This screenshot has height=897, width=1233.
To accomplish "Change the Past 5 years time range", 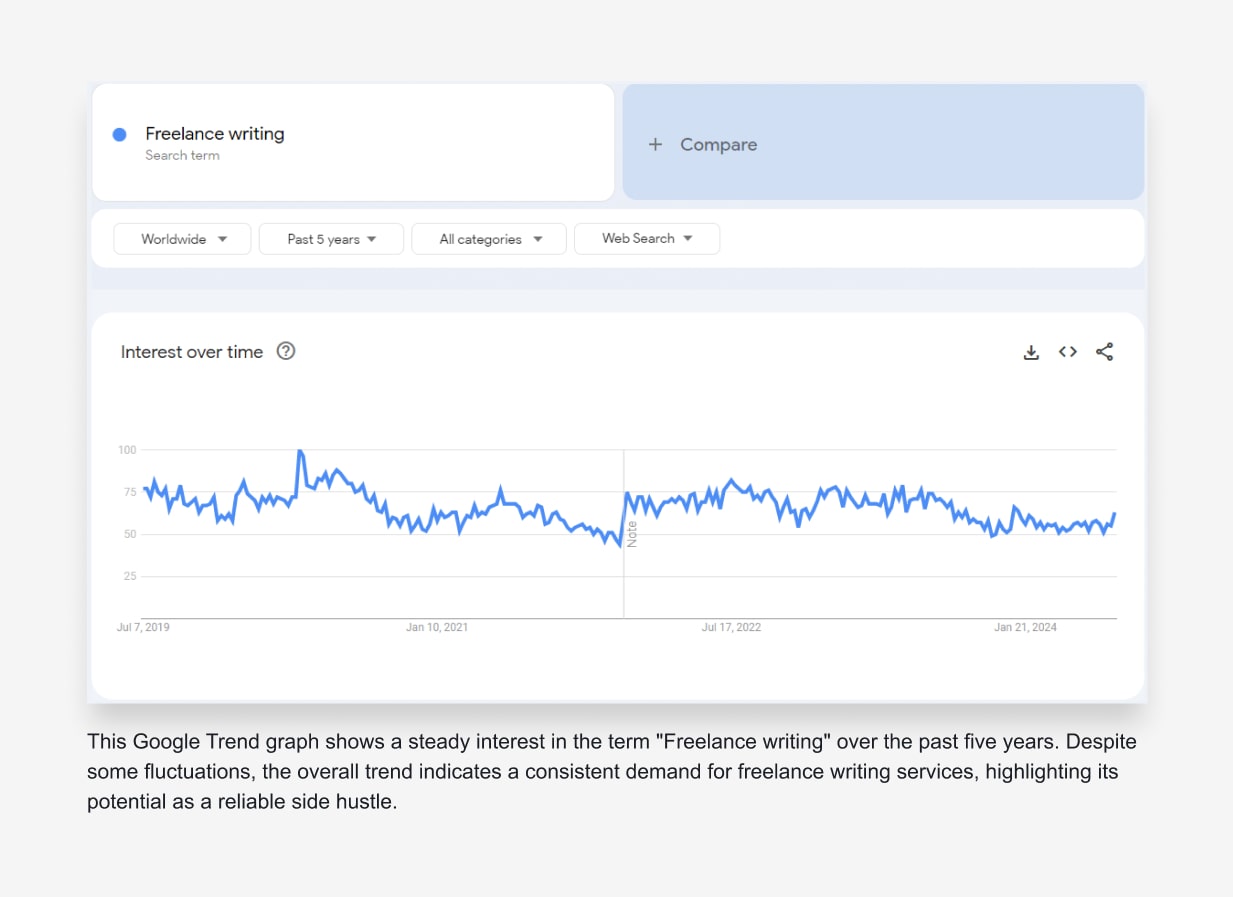I will click(x=331, y=239).
